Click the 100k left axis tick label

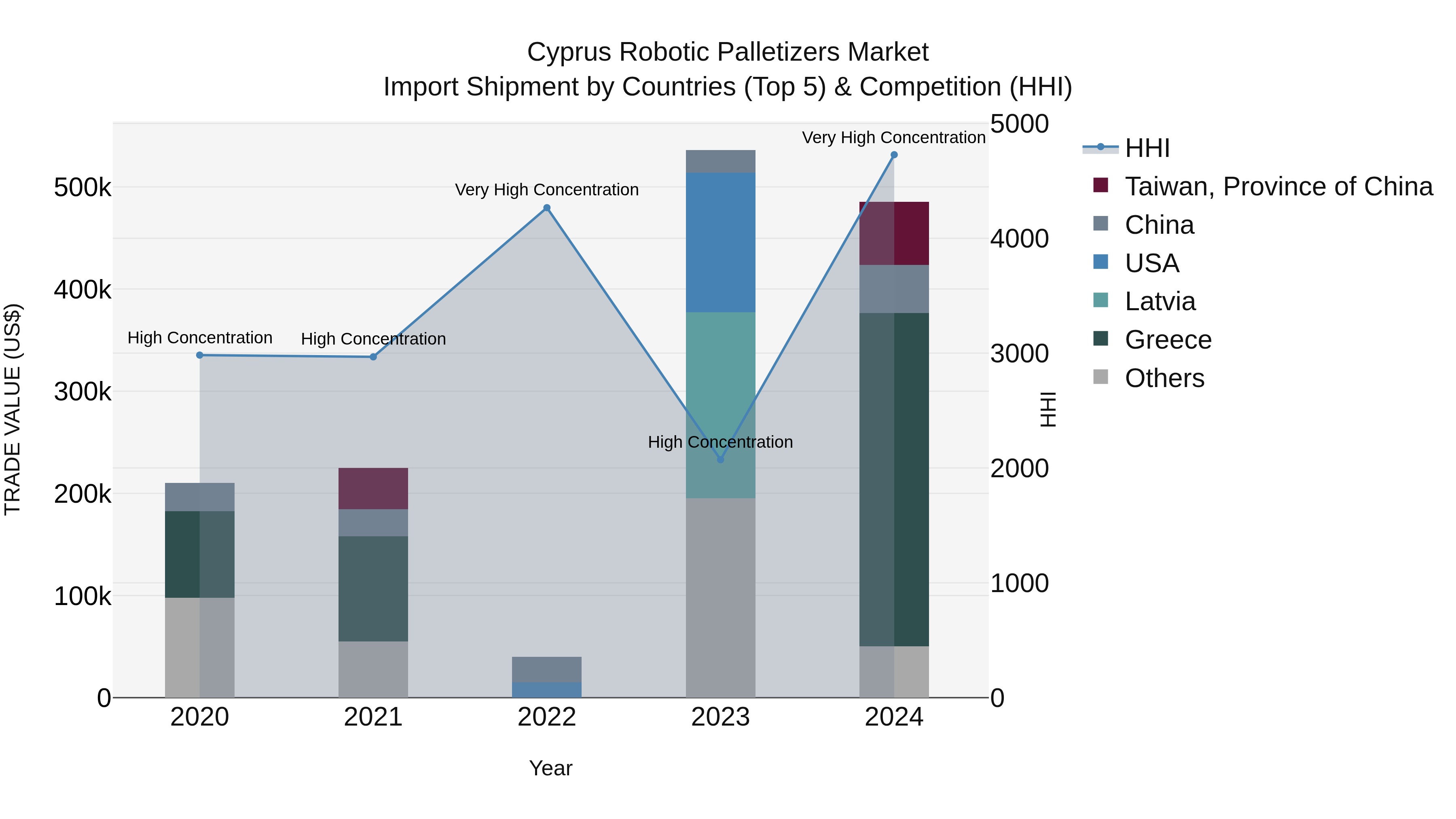point(83,596)
